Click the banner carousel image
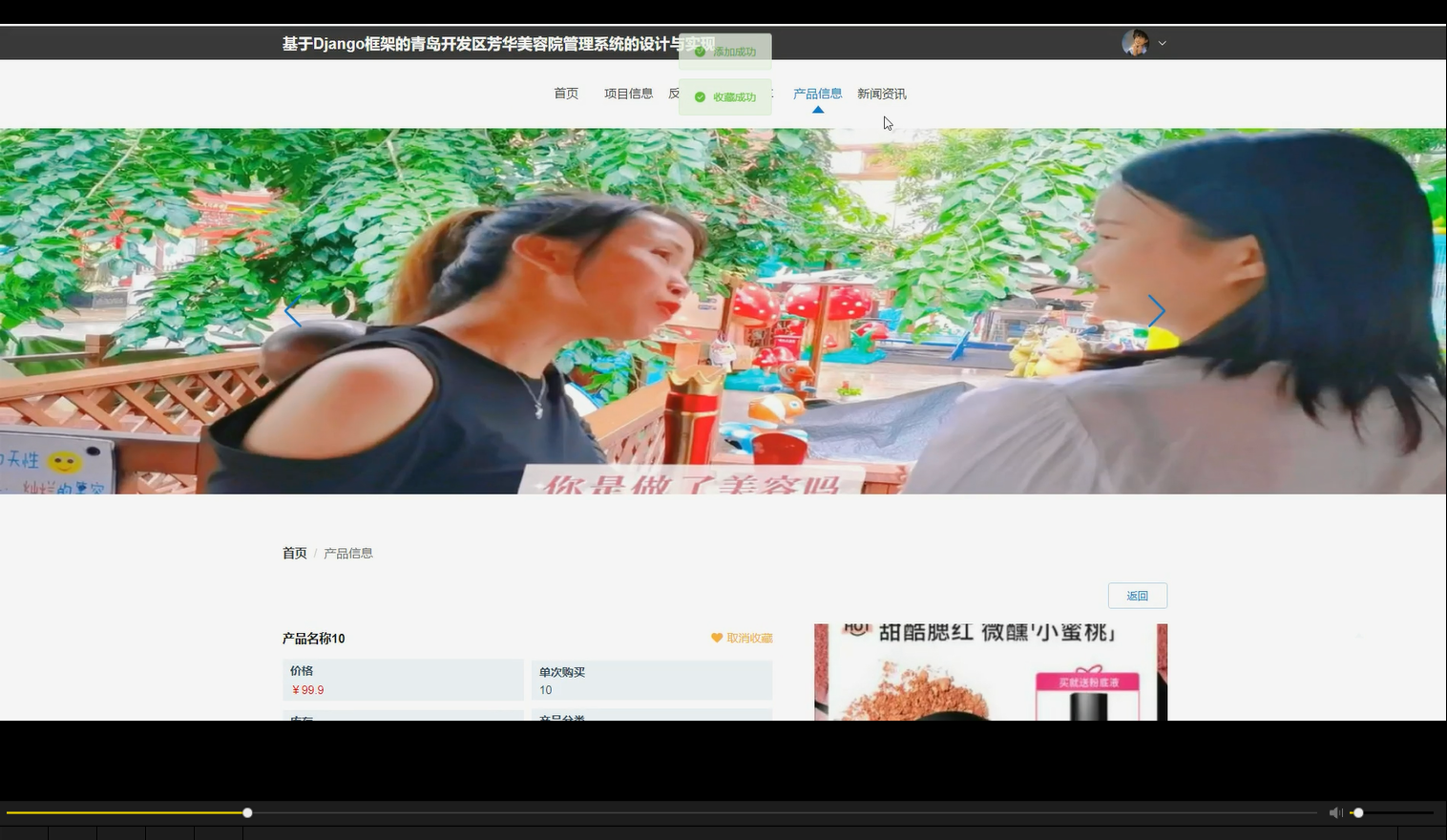 click(x=723, y=311)
